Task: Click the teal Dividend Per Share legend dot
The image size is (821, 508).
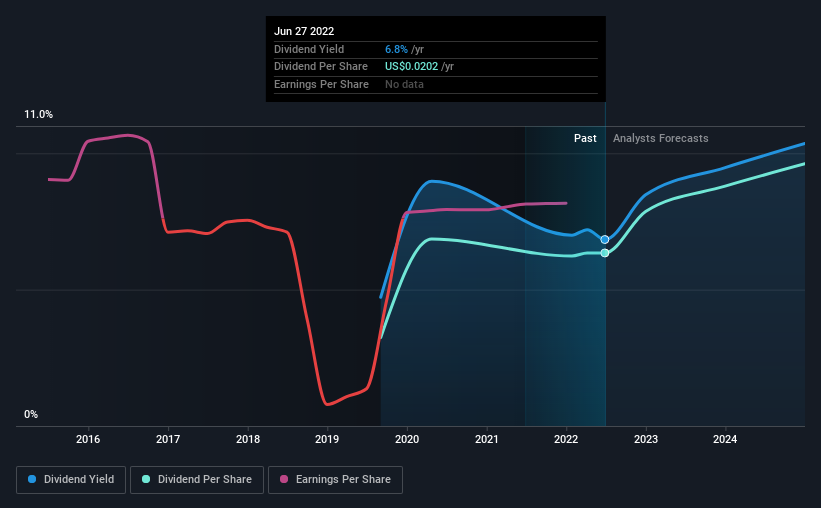Action: coord(146,479)
